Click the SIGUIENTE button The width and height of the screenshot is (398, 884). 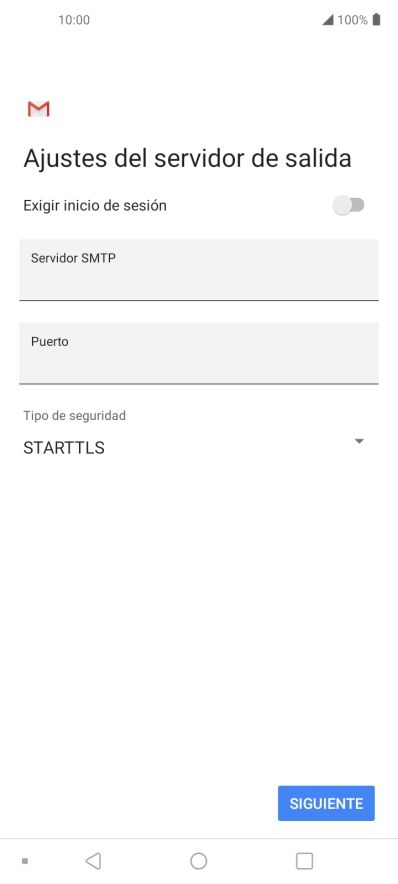click(x=326, y=803)
